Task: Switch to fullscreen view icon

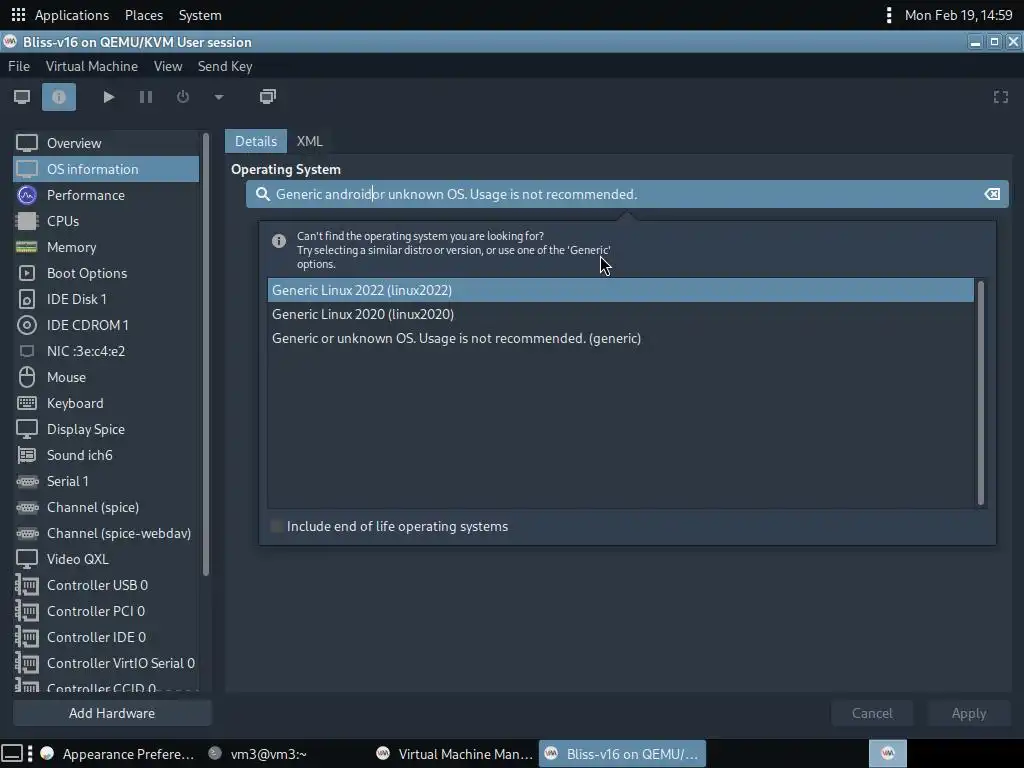Action: coord(1000,97)
